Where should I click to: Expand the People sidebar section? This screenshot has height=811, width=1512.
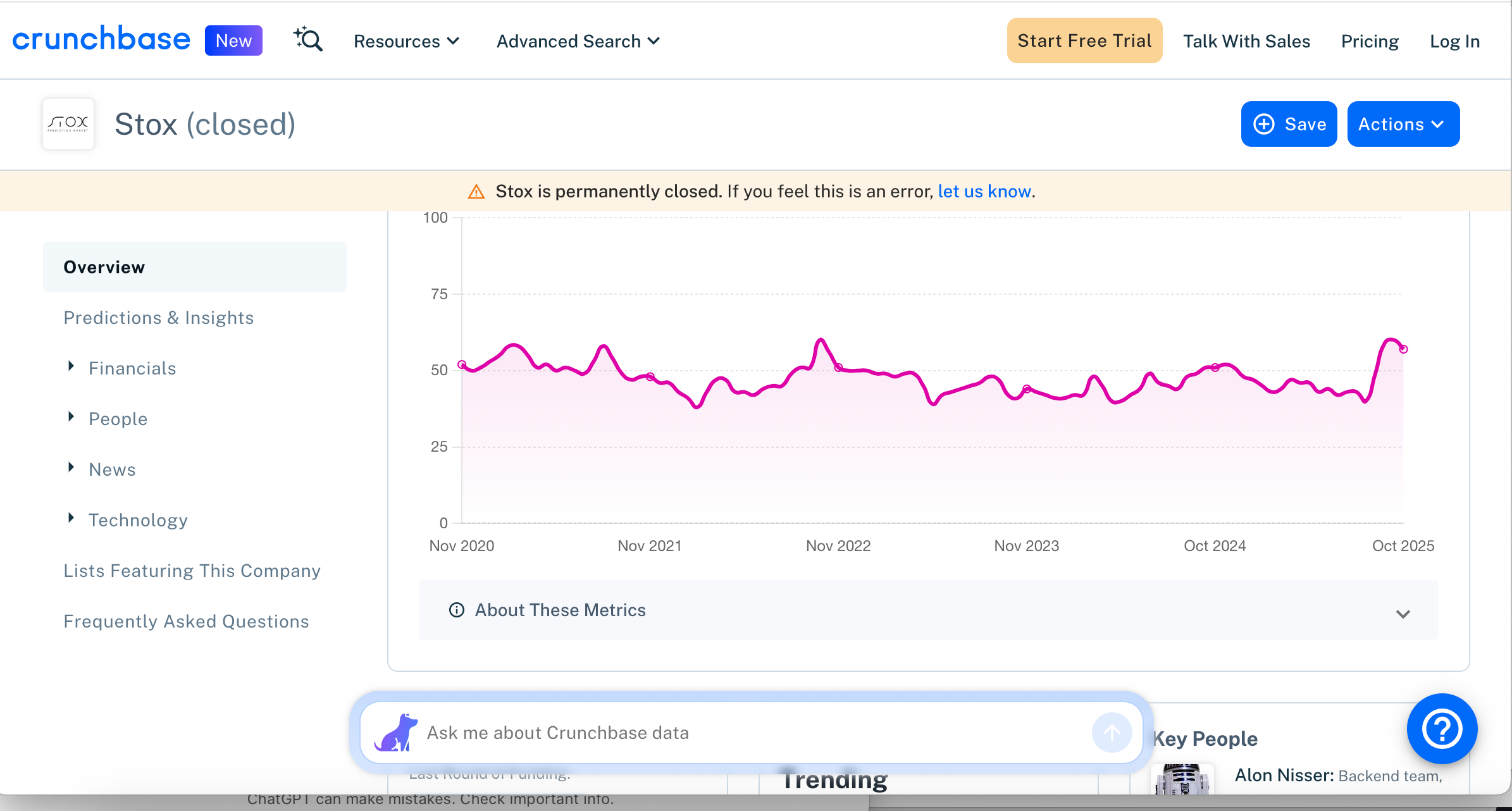[x=71, y=417]
